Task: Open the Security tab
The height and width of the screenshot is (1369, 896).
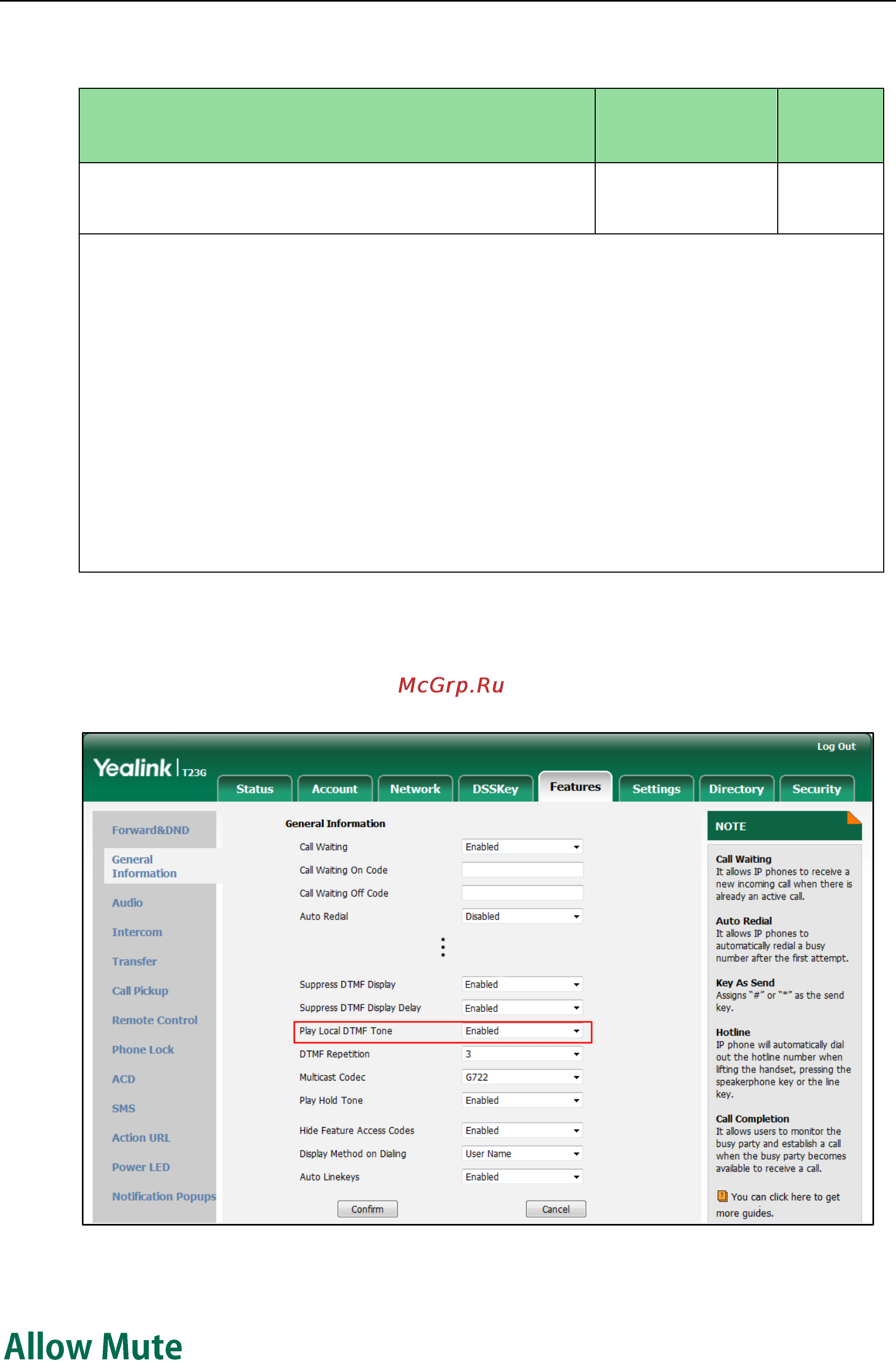Action: (817, 789)
